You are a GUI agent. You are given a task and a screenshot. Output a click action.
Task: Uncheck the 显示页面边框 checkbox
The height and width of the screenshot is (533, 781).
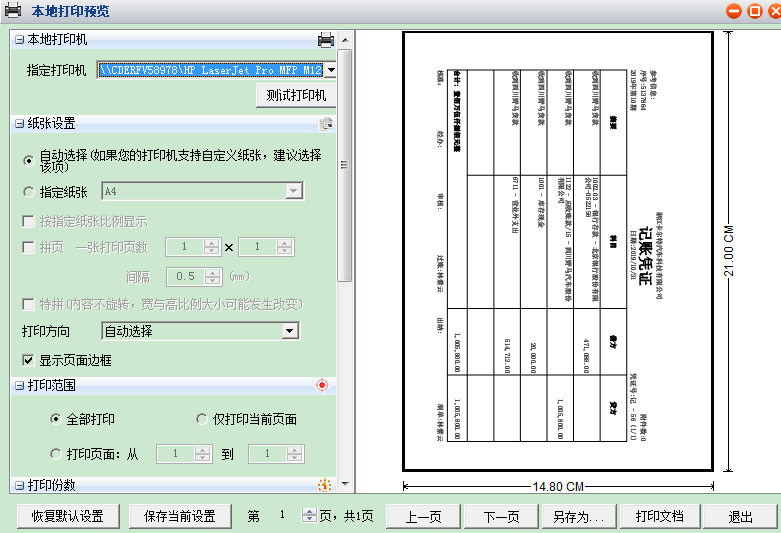click(x=28, y=359)
